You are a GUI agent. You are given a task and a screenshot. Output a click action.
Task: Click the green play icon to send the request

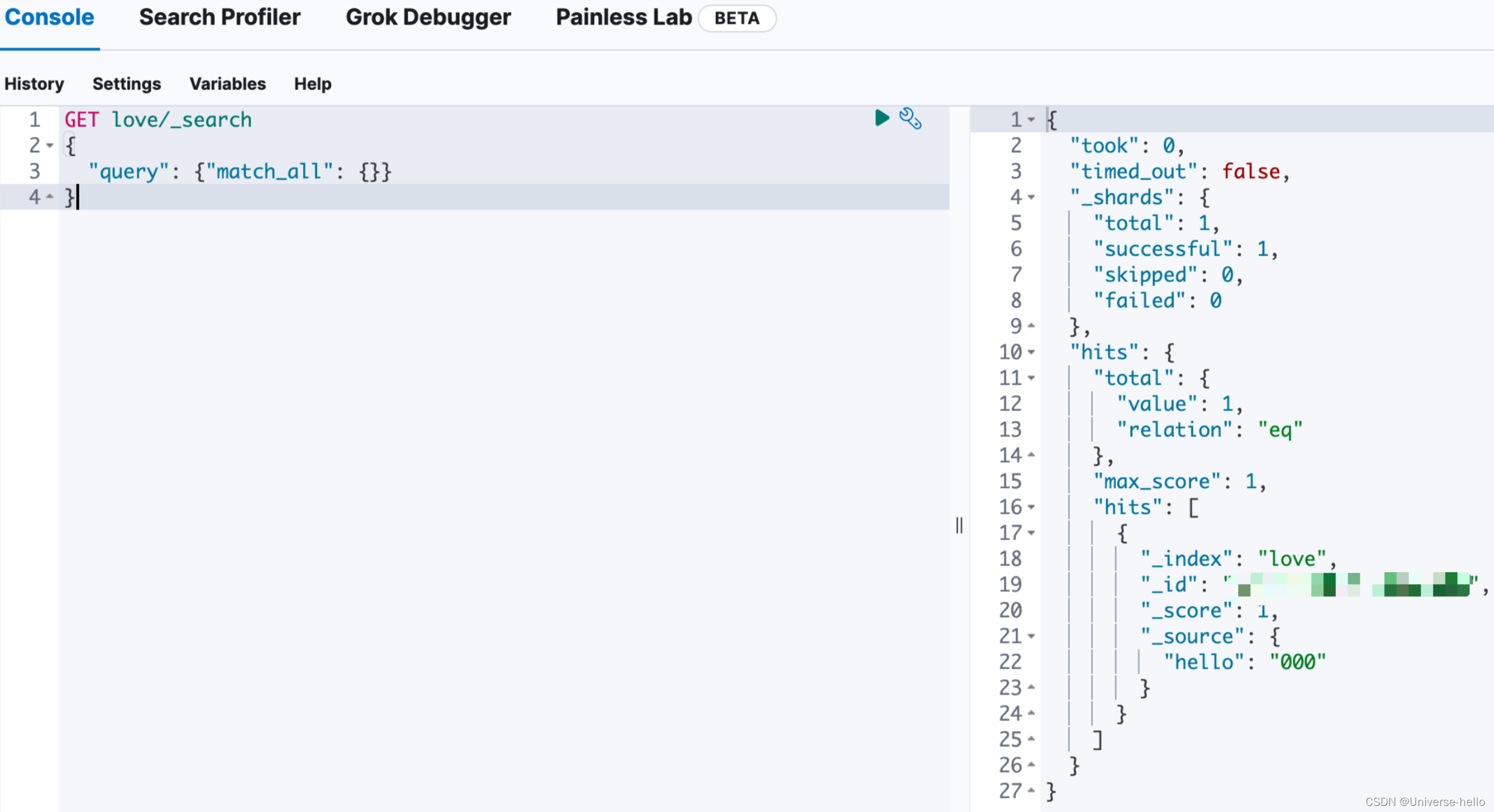tap(882, 118)
